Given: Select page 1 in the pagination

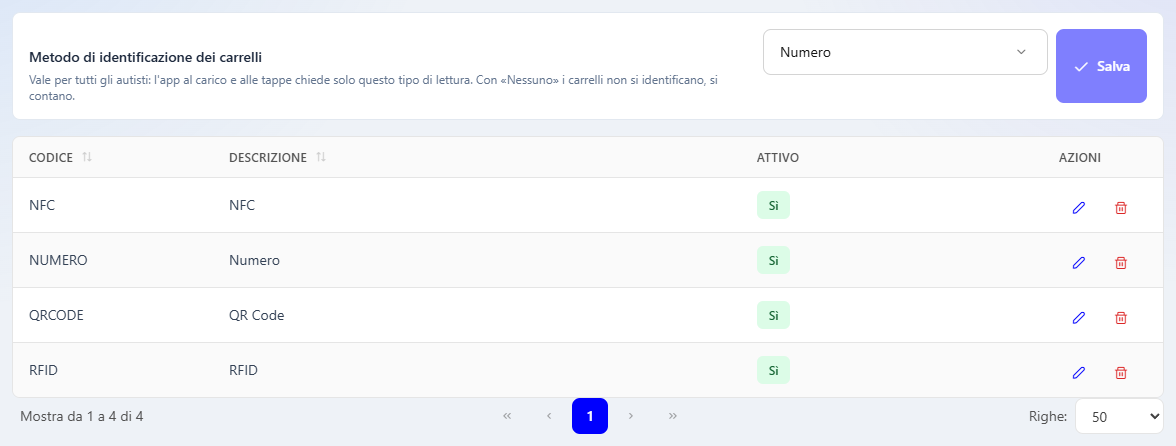Looking at the screenshot, I should pyautogui.click(x=590, y=416).
